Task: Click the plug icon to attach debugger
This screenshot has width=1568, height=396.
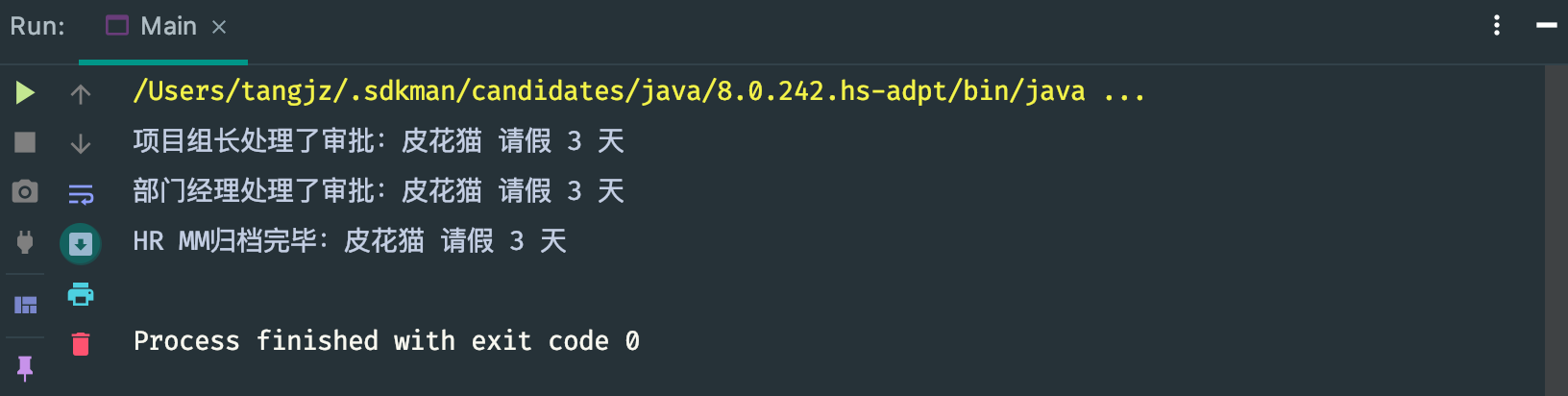Action: tap(25, 241)
